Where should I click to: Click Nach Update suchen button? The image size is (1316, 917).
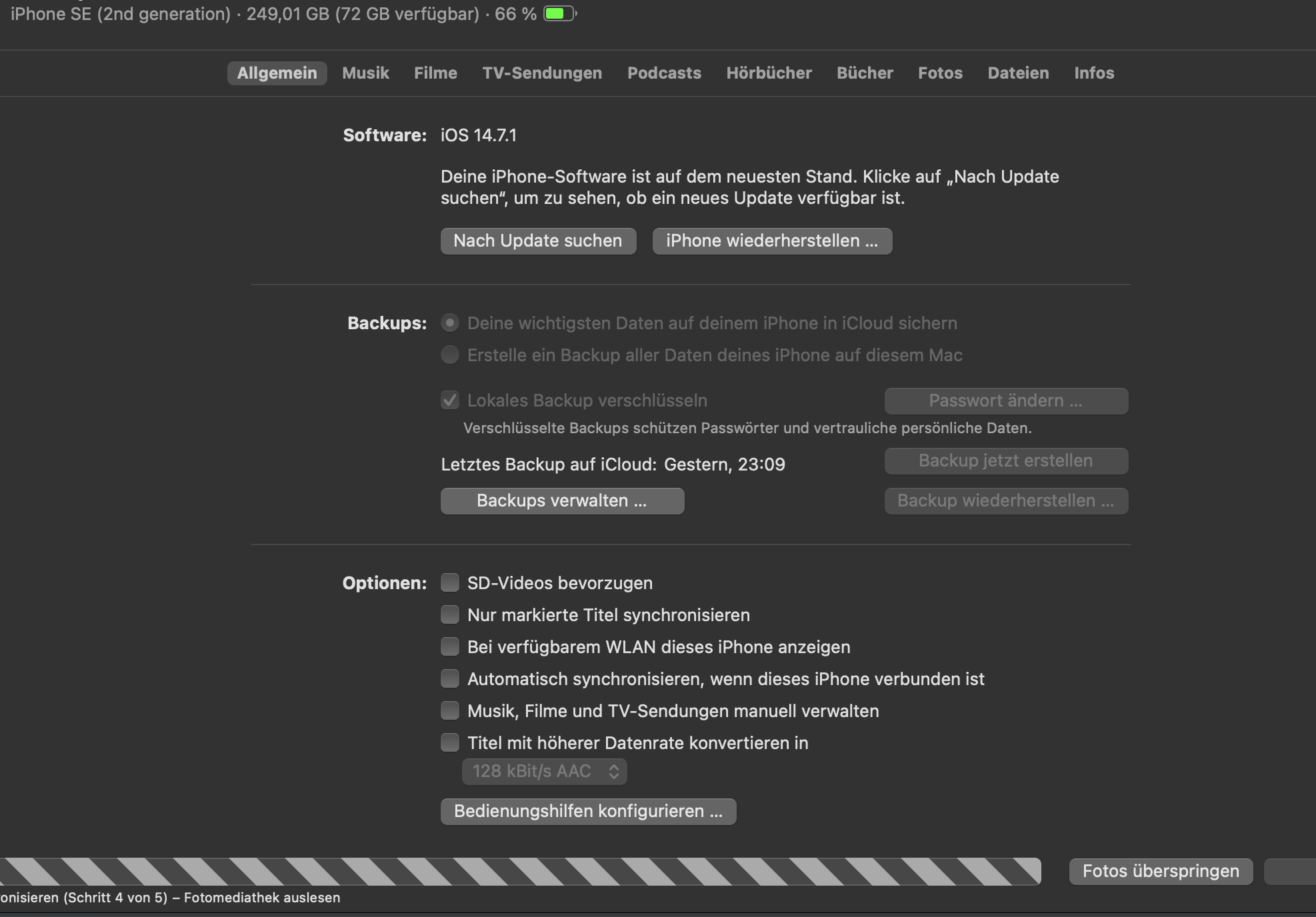coord(538,241)
